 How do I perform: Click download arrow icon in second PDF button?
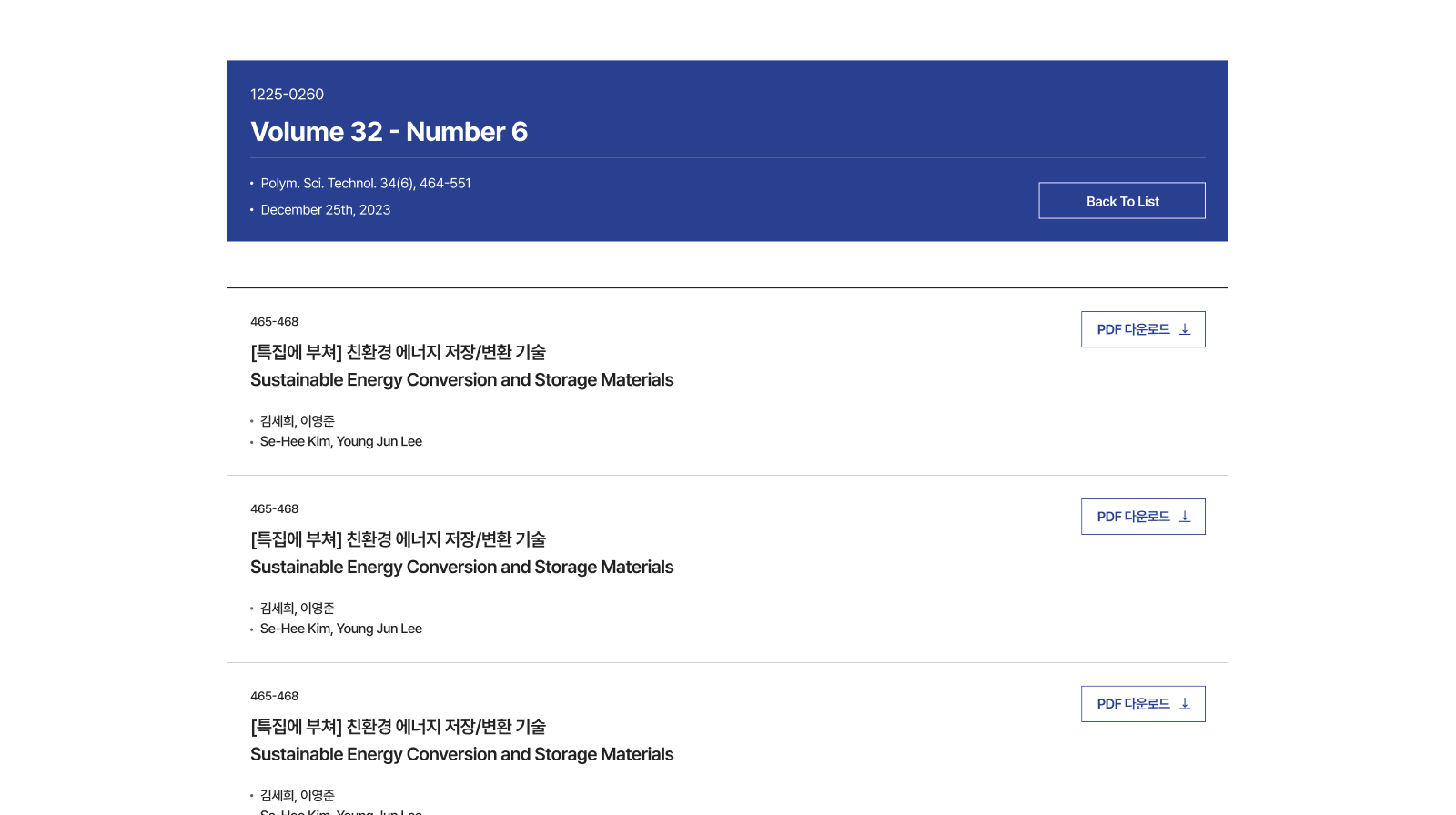point(1185,517)
